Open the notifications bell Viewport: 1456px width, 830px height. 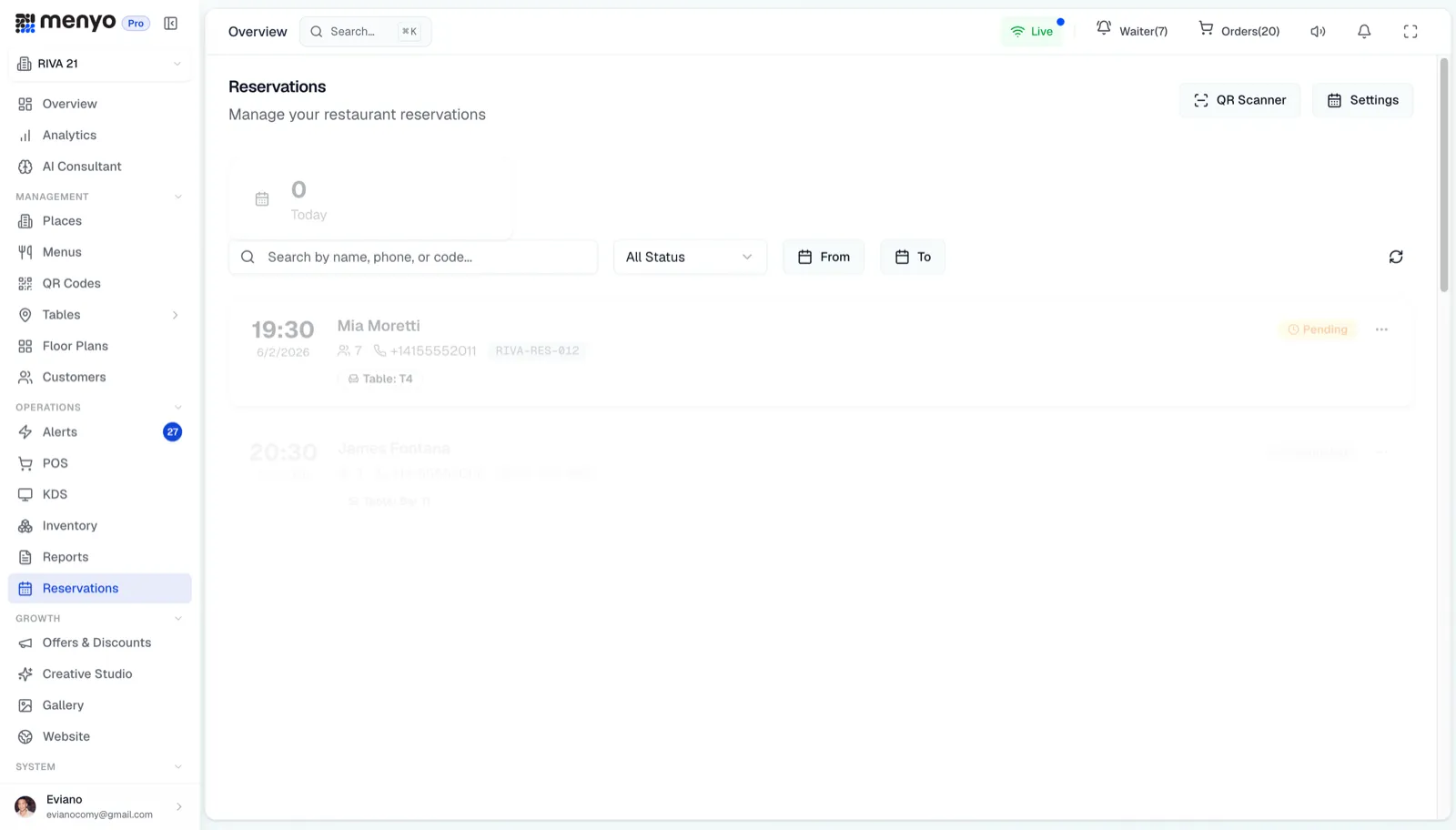(1364, 32)
